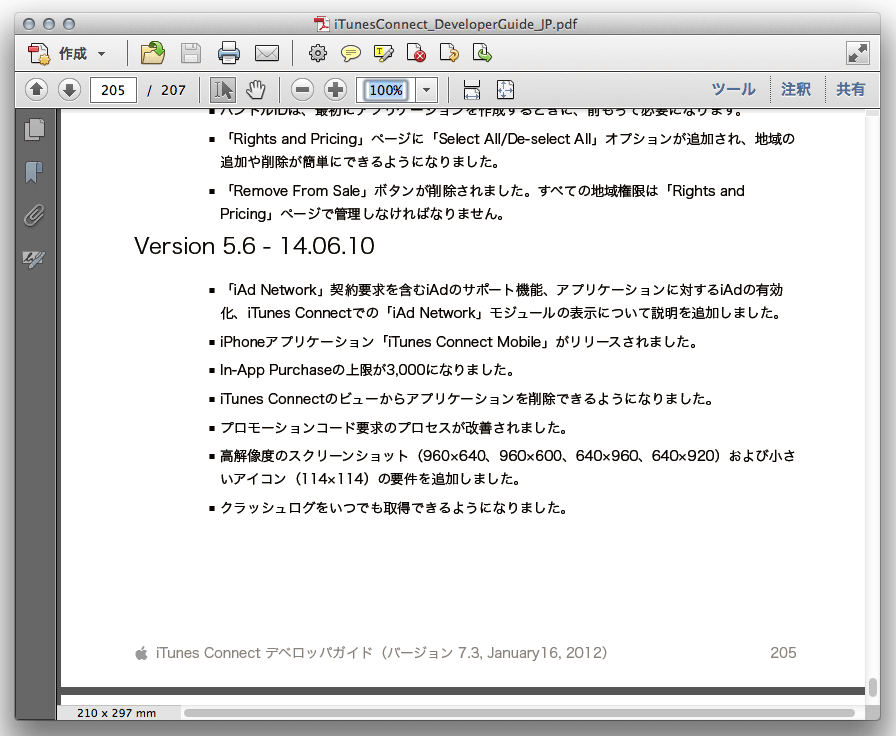Click the 高解像度のスクリーンショット bullet
Image resolution: width=896 pixels, height=736 pixels.
point(507,467)
